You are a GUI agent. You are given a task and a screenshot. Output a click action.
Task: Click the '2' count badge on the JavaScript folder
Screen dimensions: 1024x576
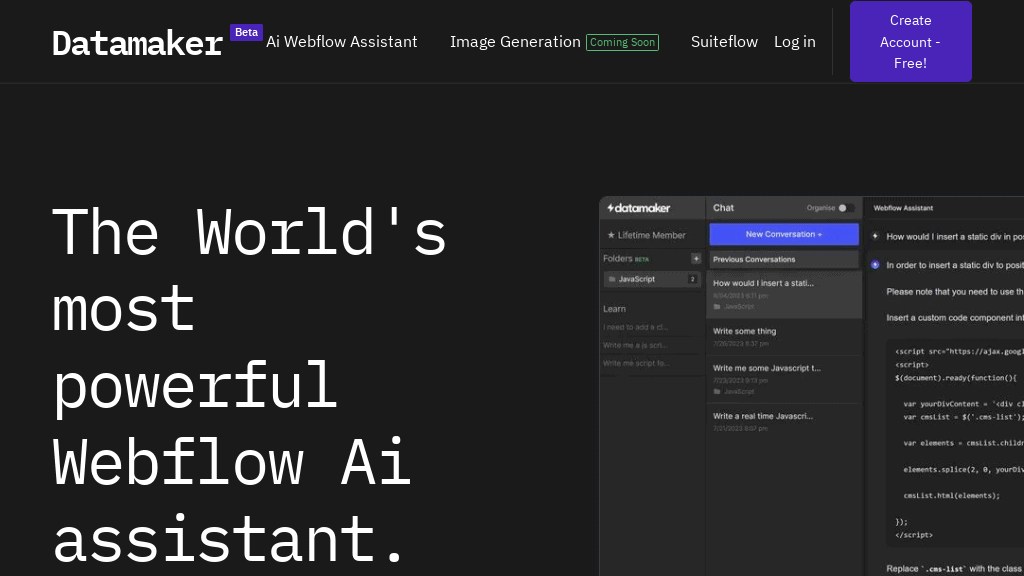tap(692, 279)
